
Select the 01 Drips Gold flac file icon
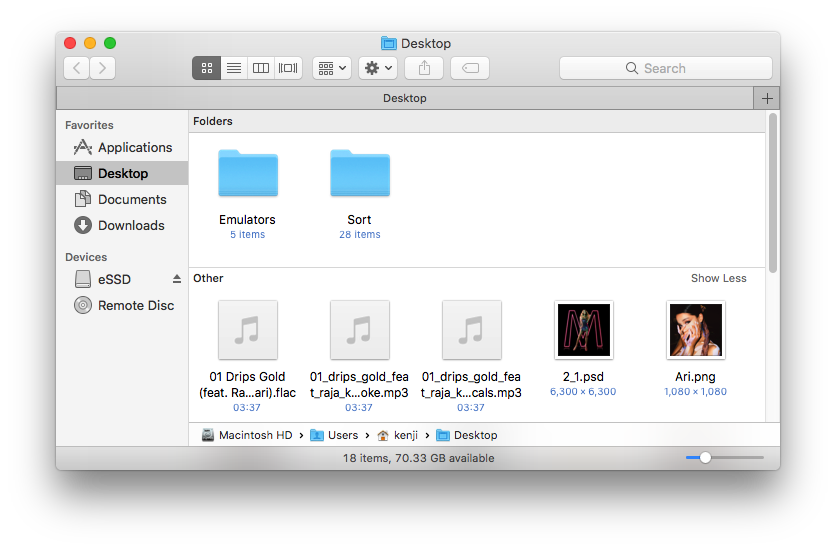[x=248, y=330]
